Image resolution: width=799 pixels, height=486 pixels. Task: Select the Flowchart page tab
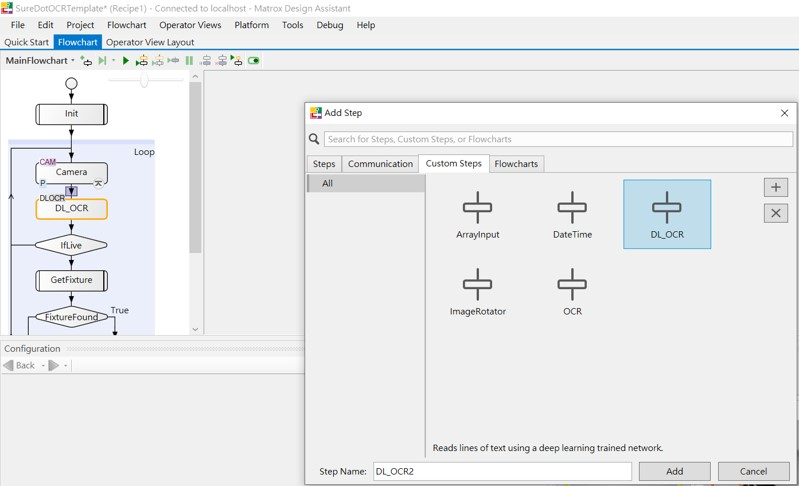click(77, 42)
